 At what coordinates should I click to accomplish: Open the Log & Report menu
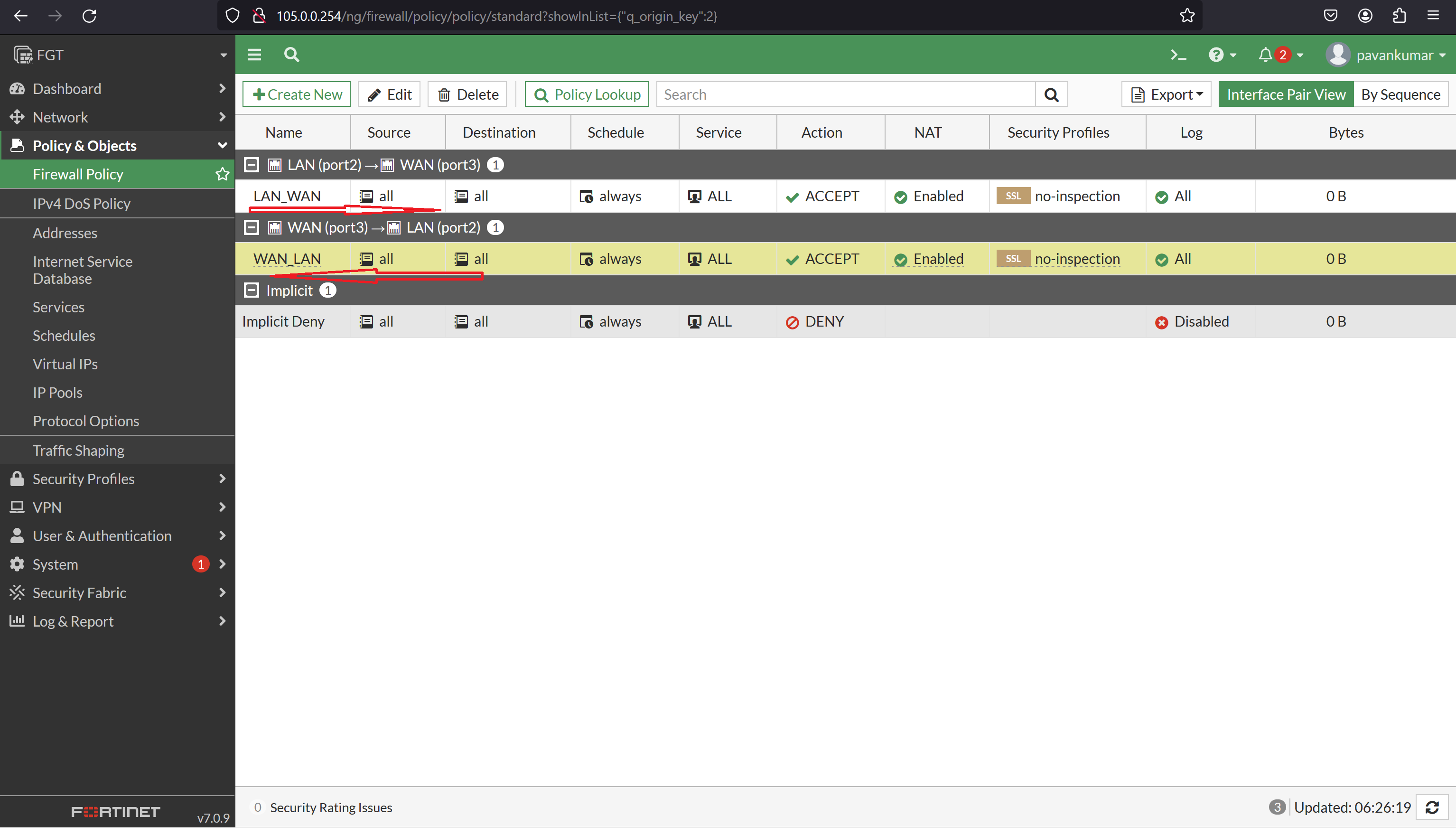(72, 621)
